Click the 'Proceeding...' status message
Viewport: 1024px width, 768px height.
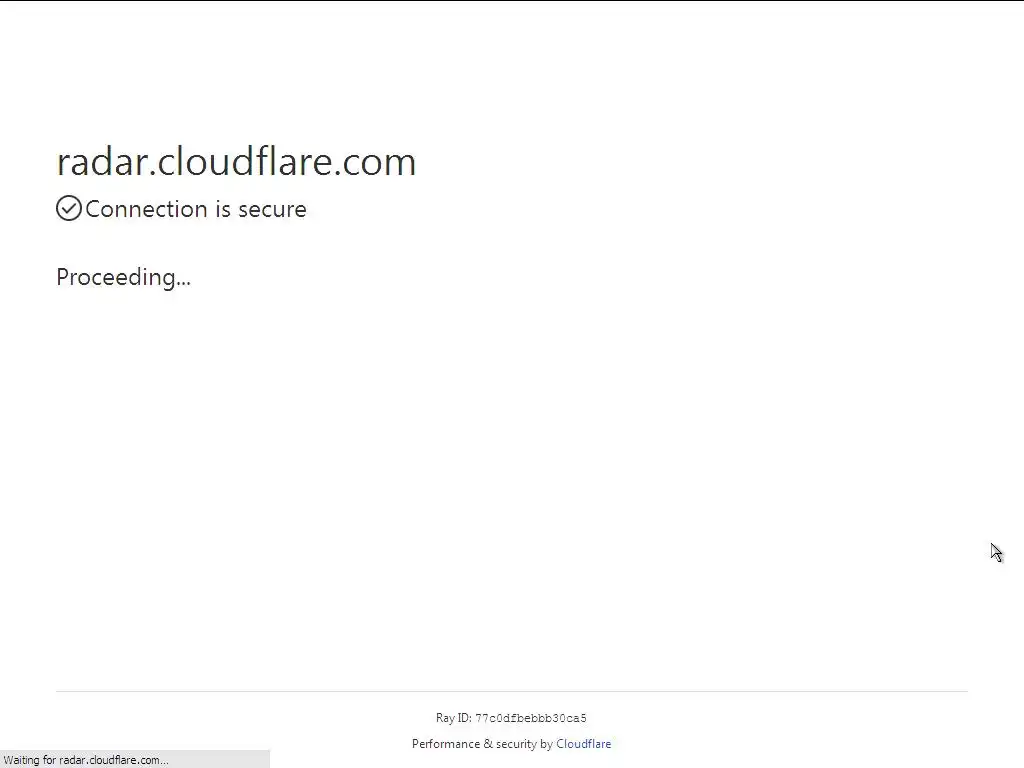123,277
